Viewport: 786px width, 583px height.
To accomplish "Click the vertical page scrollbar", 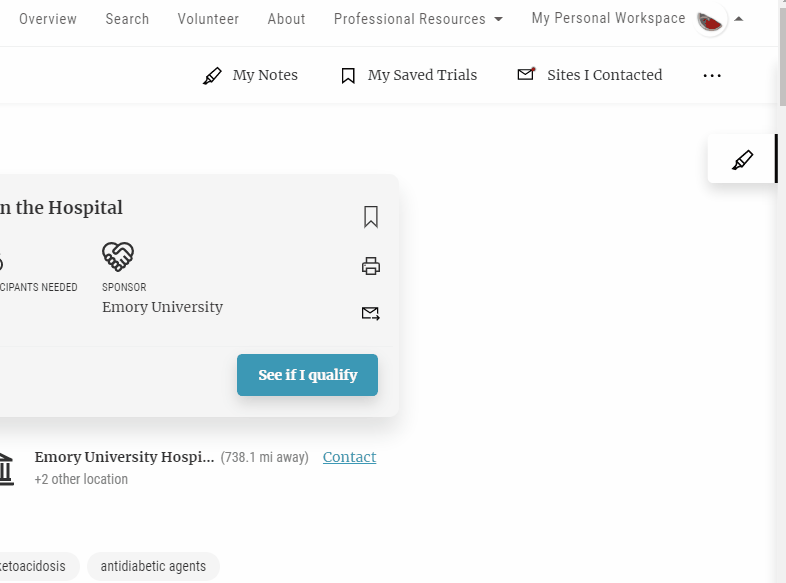I will pyautogui.click(x=781, y=300).
